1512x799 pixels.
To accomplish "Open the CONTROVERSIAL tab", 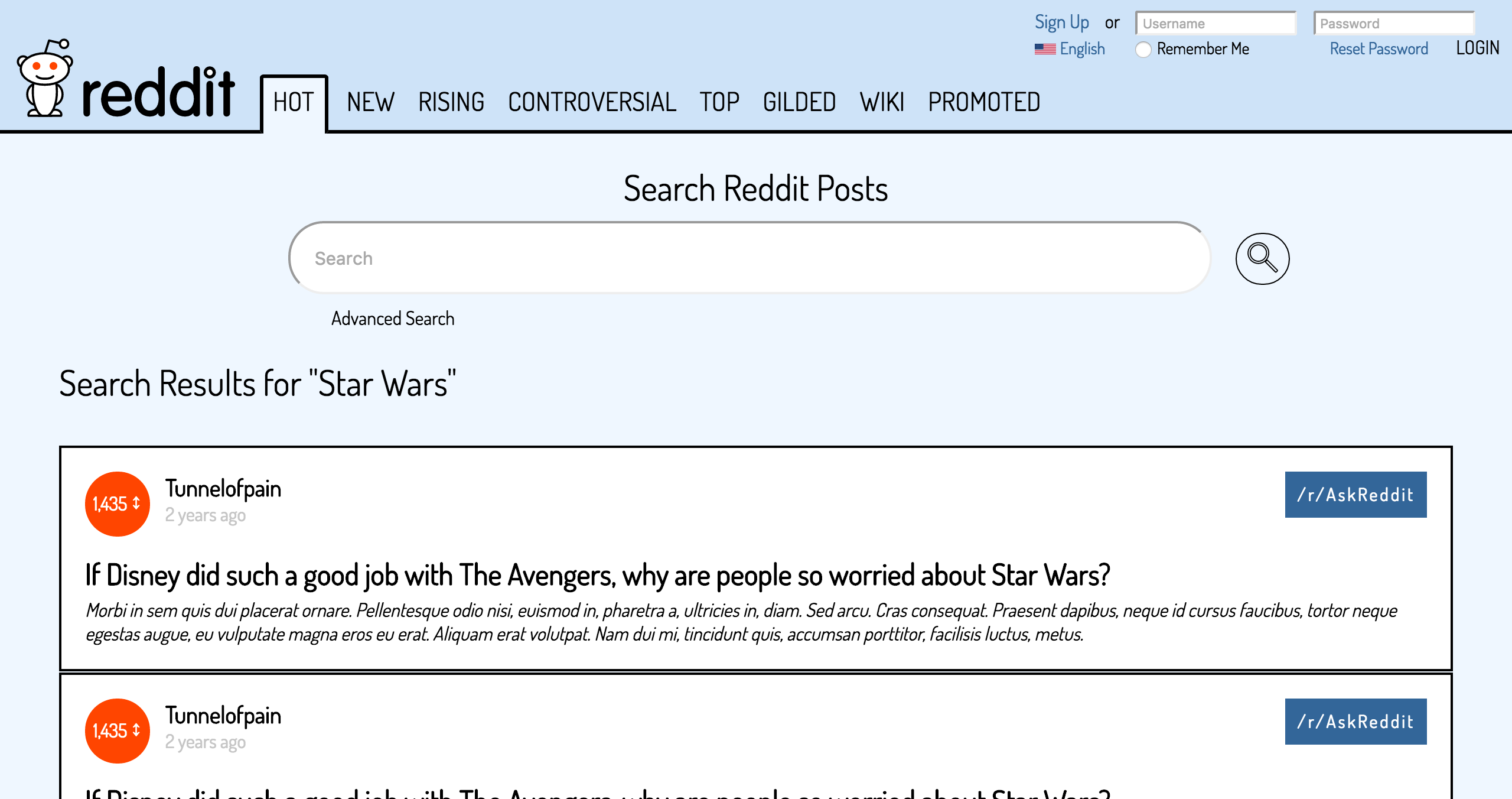I will (x=592, y=102).
